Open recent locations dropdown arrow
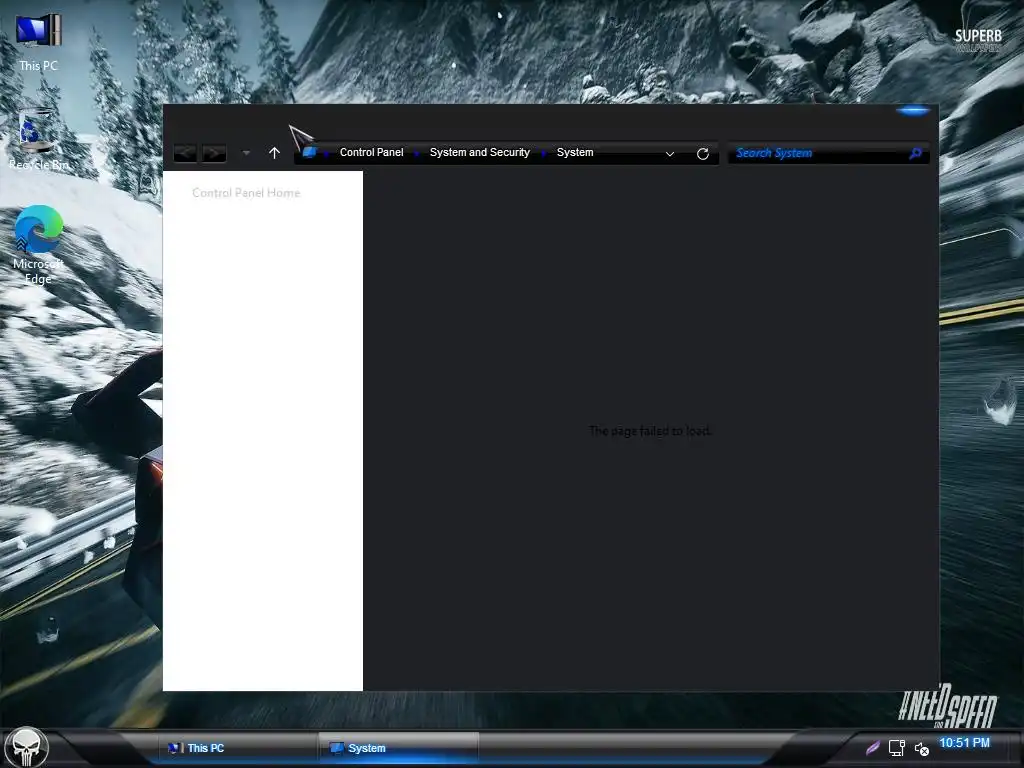This screenshot has height=768, width=1024. point(246,153)
